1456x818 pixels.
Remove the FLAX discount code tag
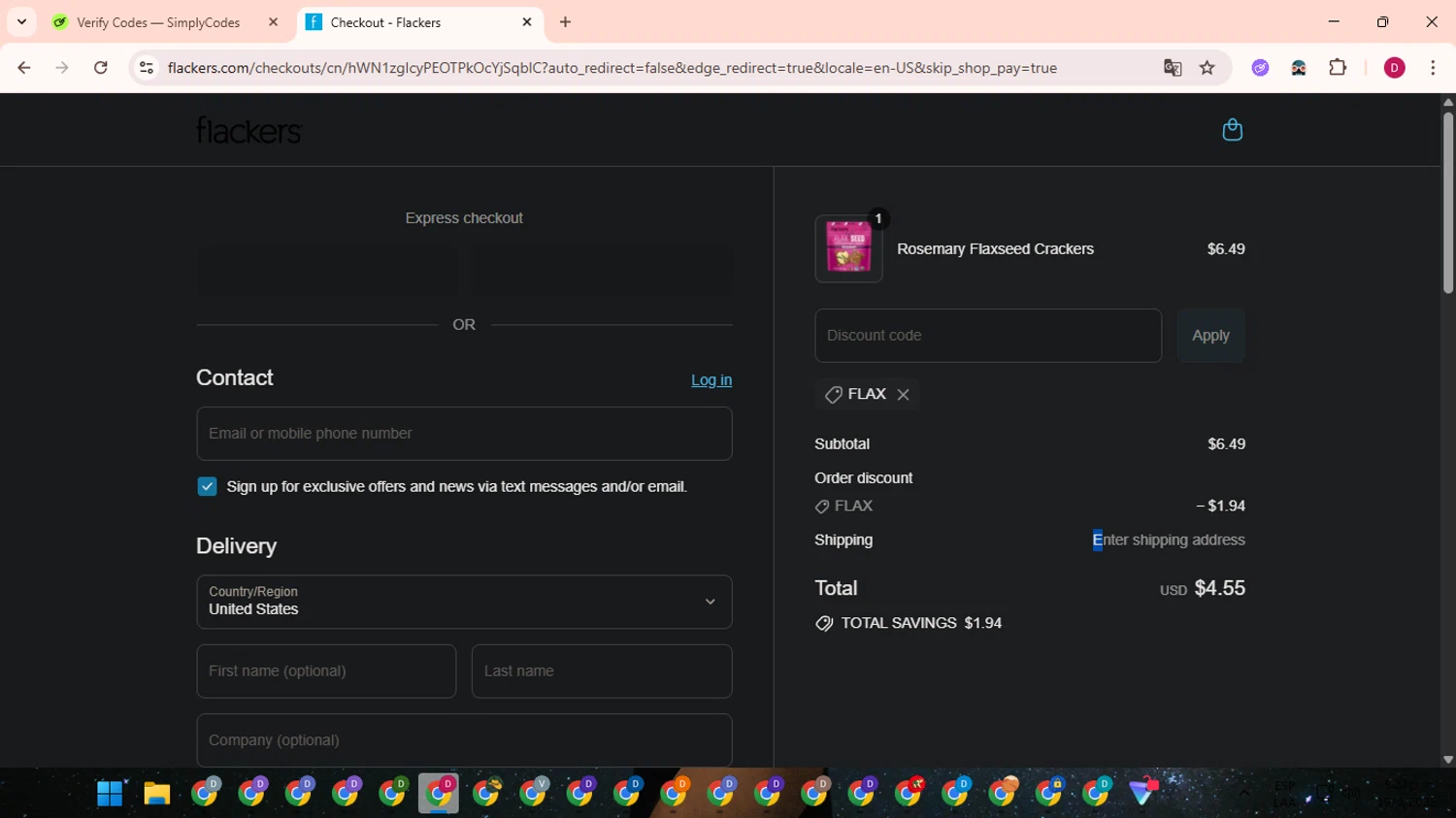tap(903, 394)
